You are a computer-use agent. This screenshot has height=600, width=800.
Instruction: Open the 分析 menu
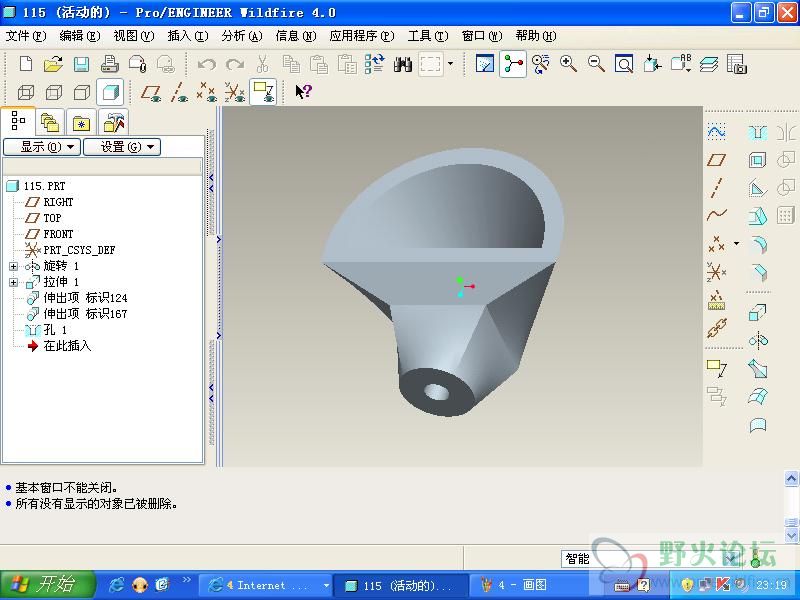pos(241,36)
